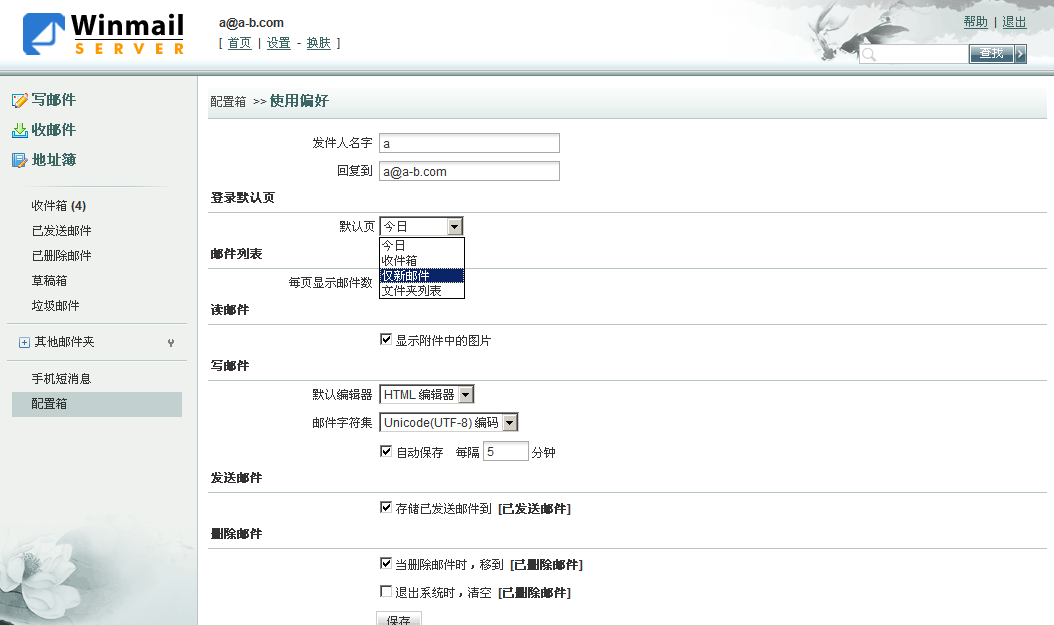Open the 默认编辑器 HTML 编辑器 dropdown

pos(427,395)
